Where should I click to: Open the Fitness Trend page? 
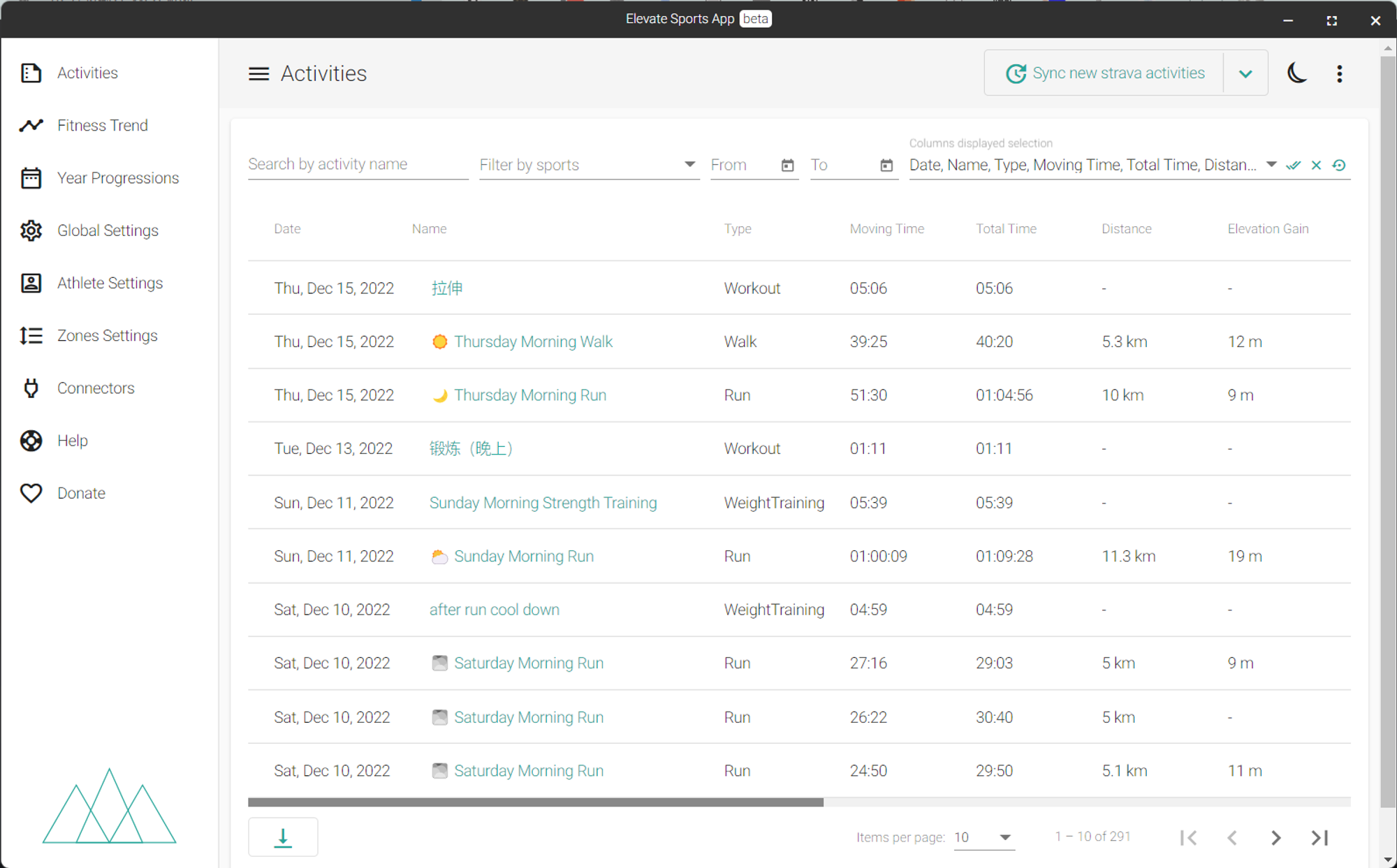click(103, 125)
